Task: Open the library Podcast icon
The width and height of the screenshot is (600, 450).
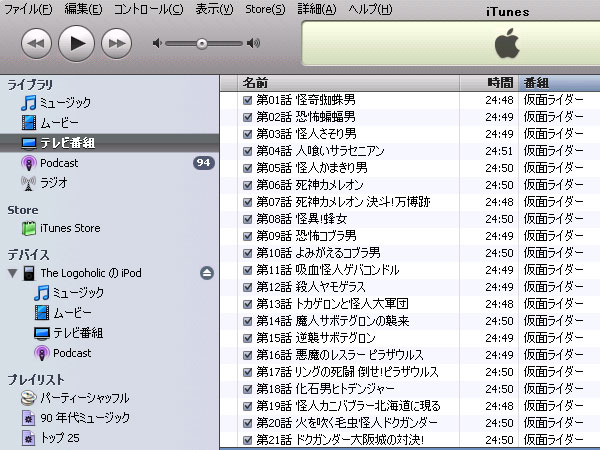Action: [29, 163]
